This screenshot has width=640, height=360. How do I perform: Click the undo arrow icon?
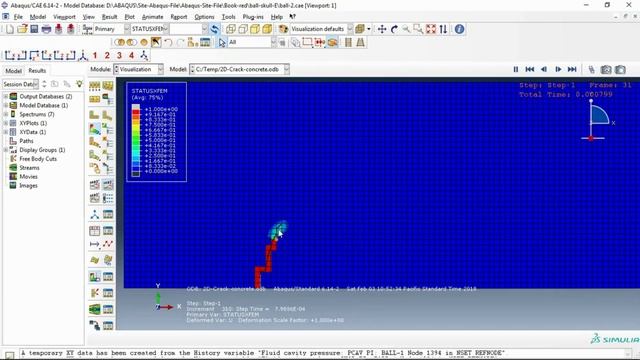pos(168,42)
